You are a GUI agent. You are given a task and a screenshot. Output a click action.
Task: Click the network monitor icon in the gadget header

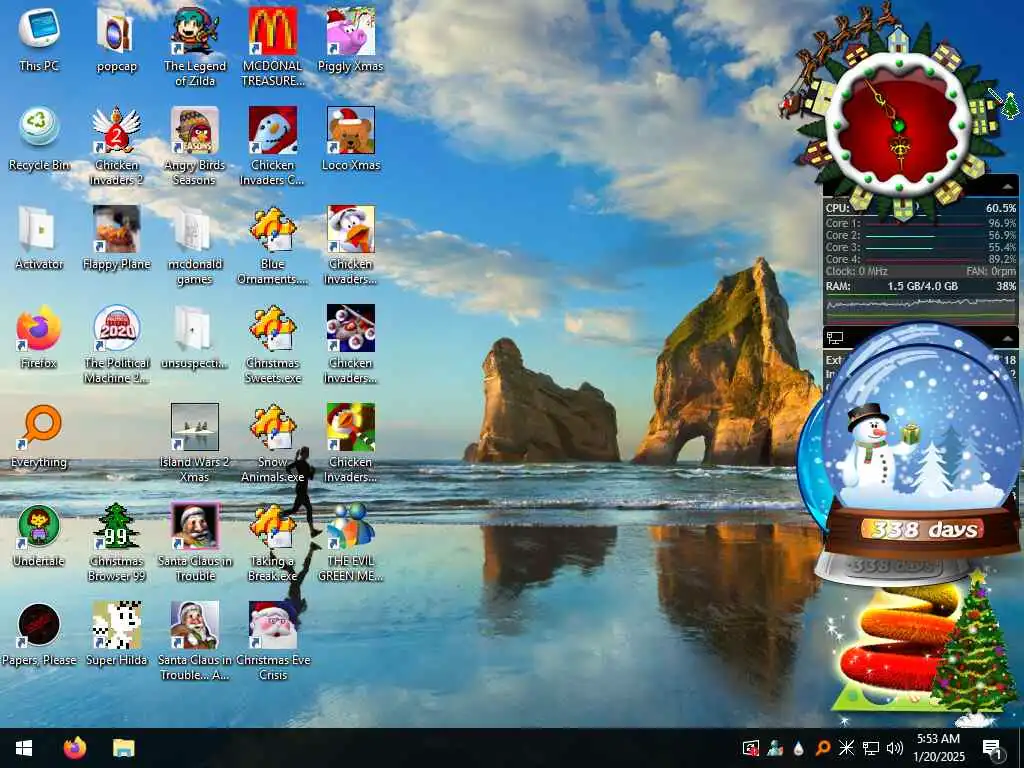(x=835, y=338)
